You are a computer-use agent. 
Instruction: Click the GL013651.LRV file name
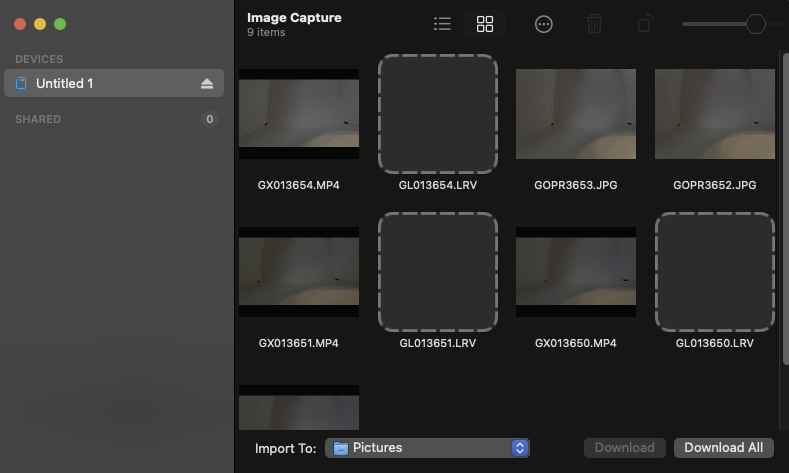438,343
